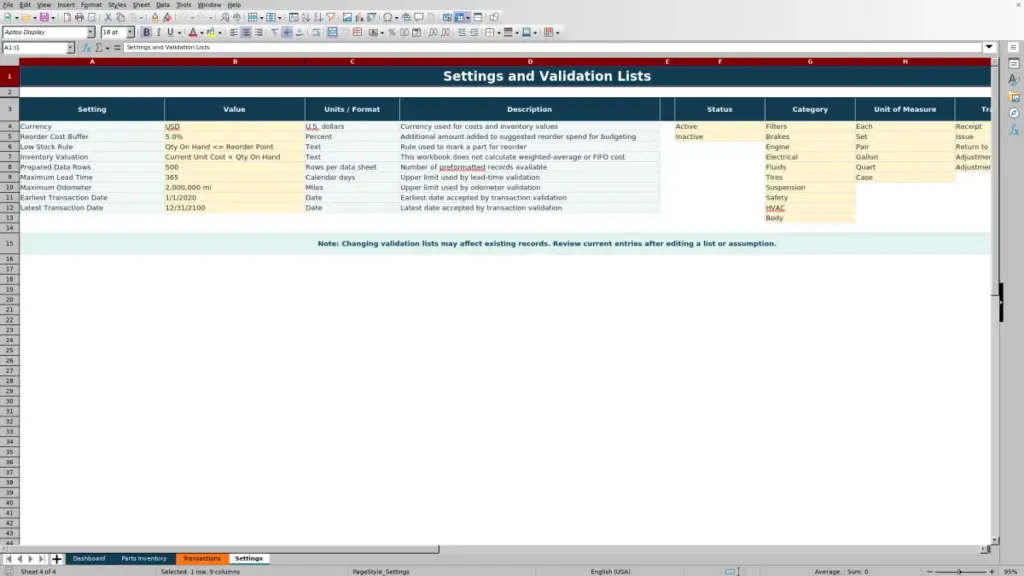
Task: Toggle Center Vertically alignment
Action: (287, 32)
